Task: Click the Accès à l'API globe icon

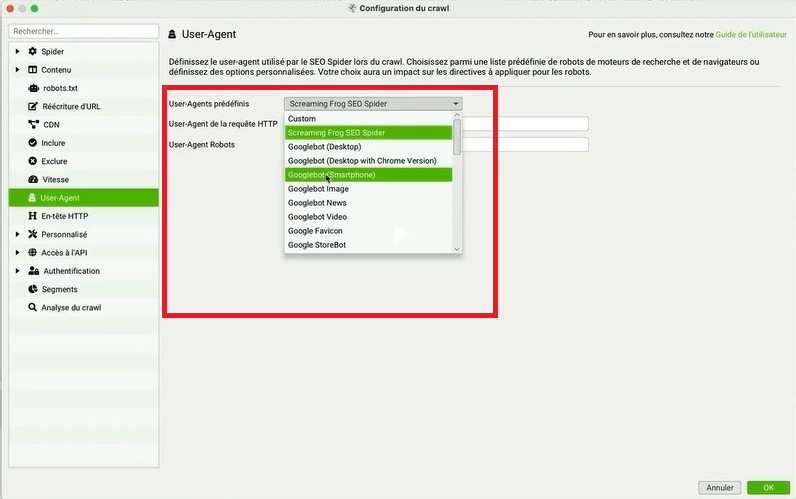Action: coord(32,252)
